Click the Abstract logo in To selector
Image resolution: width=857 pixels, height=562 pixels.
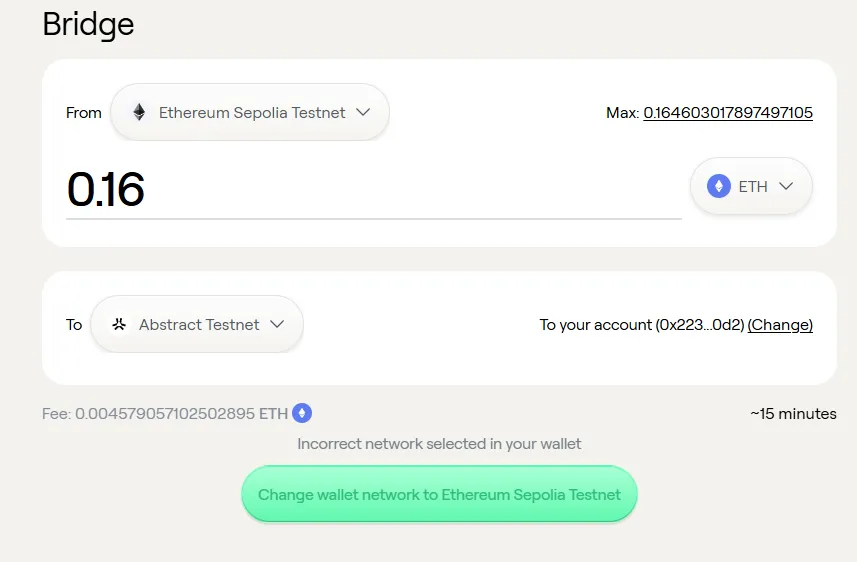119,325
